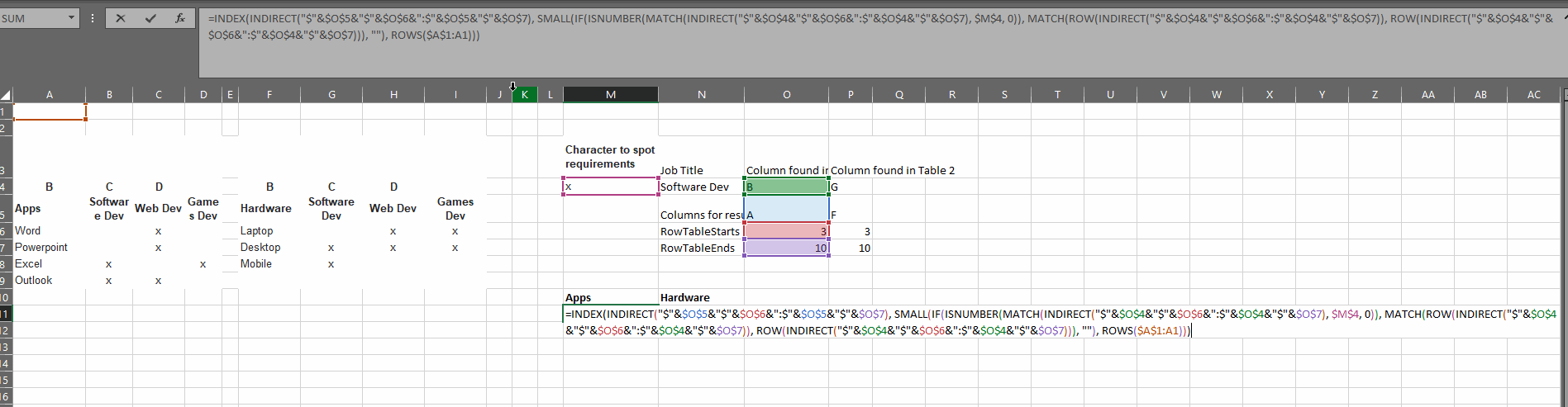Select column T header
Viewport: 1568px width, 407px height.
click(x=1057, y=95)
